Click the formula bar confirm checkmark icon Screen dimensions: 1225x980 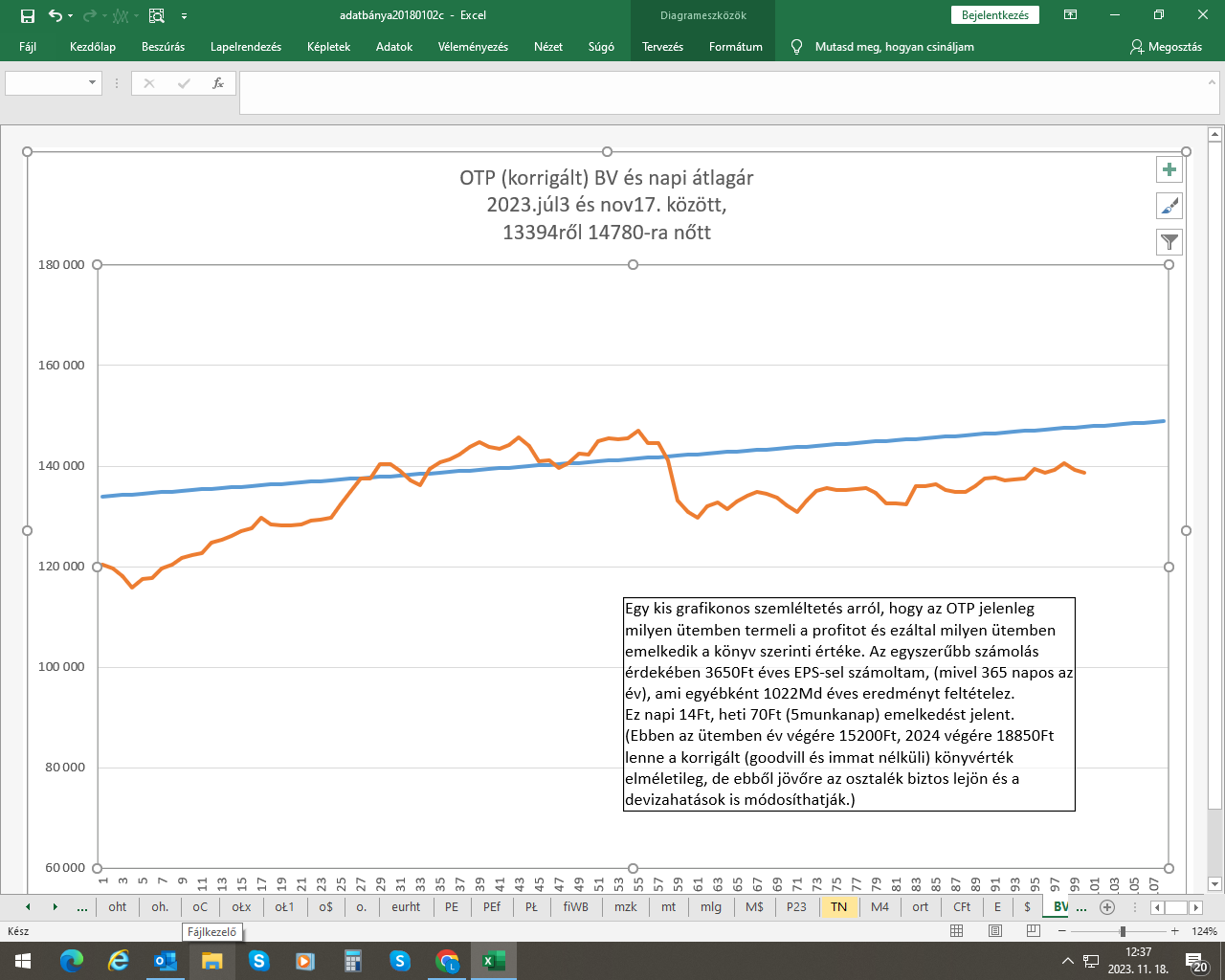[184, 83]
